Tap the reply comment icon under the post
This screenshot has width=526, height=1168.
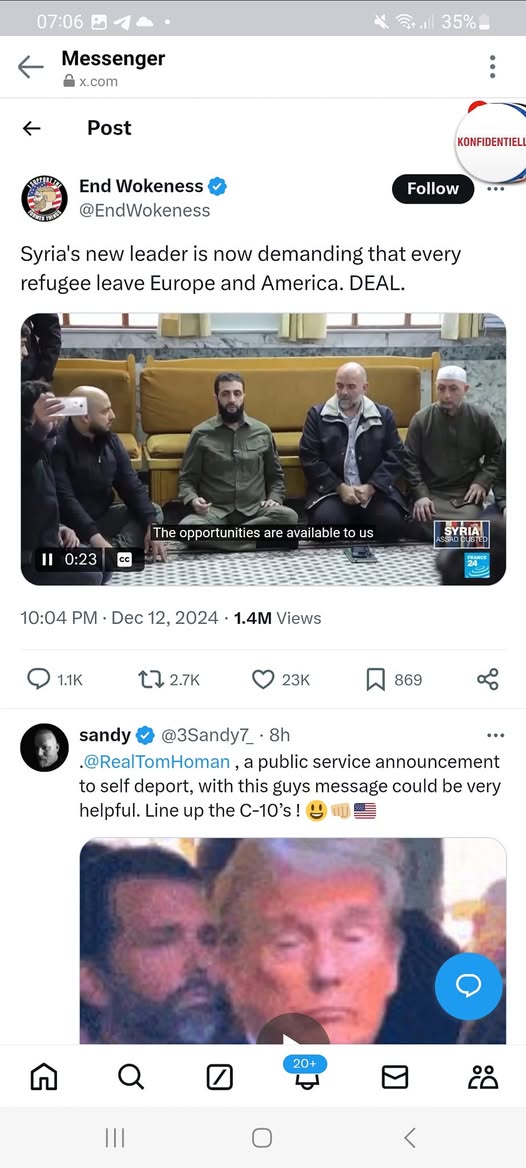[39, 679]
